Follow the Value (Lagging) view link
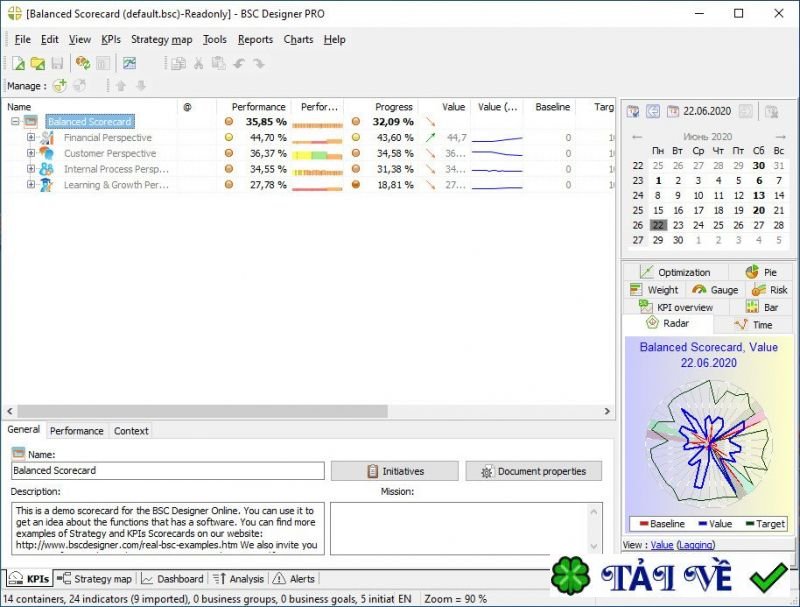This screenshot has width=800, height=607. pyautogui.click(x=683, y=545)
